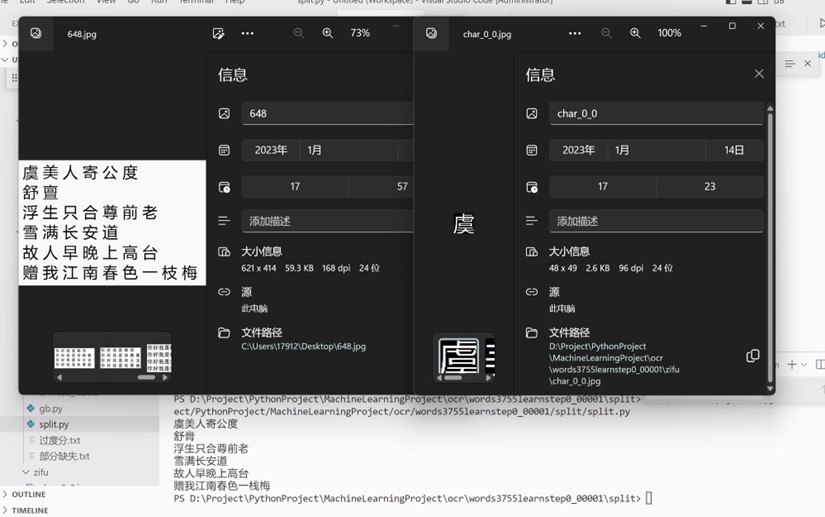
Task: Click the source link icon in 648 info
Action: pos(224,292)
